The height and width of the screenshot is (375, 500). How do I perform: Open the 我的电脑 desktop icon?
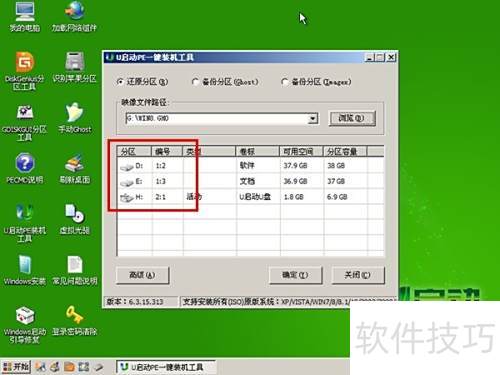25,17
